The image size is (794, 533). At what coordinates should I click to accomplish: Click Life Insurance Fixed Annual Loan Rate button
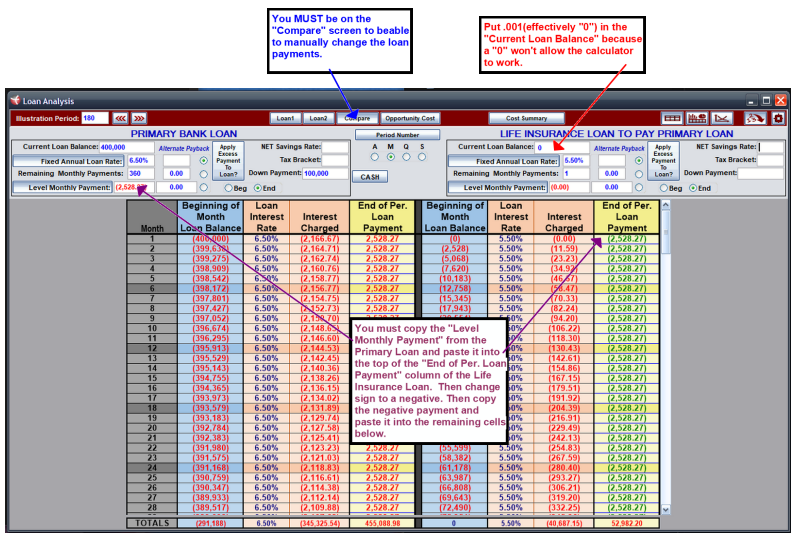[x=504, y=161]
